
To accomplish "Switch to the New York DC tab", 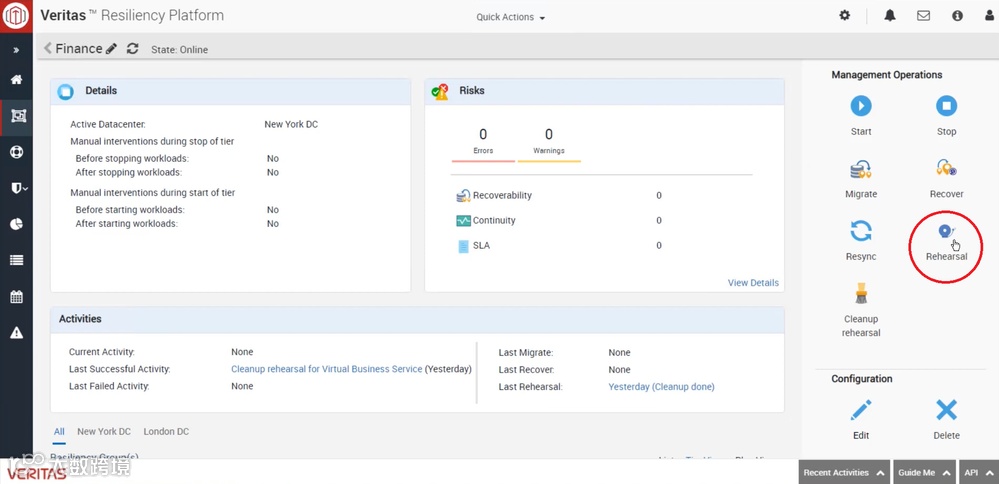I will click(x=104, y=432).
